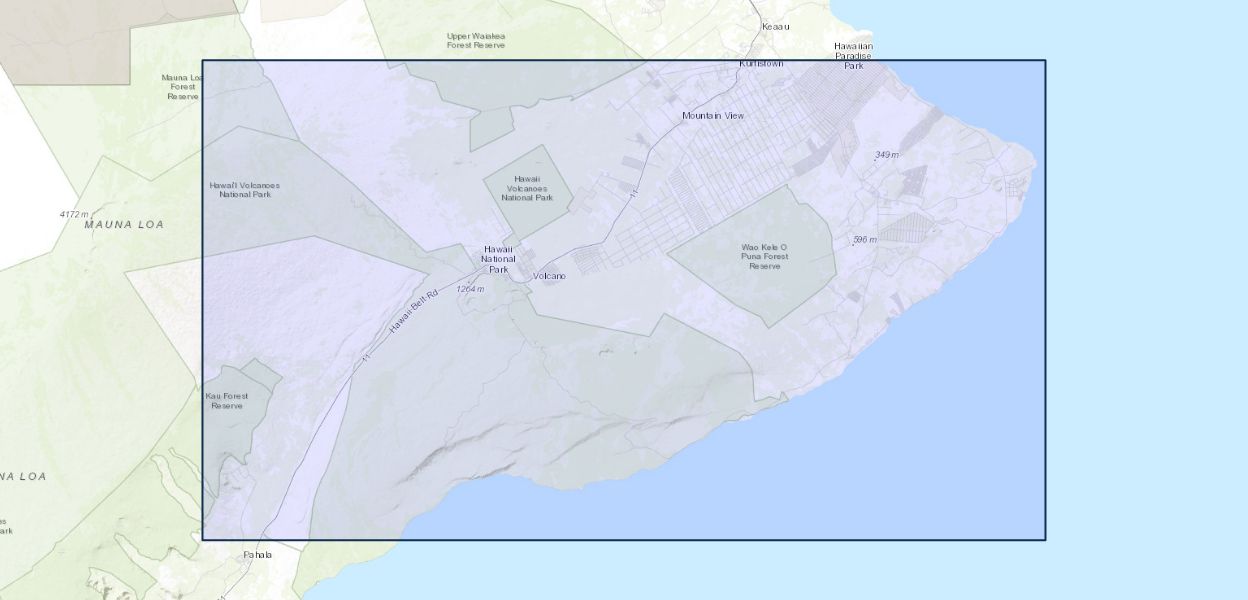Image resolution: width=1248 pixels, height=600 pixels.
Task: Select the 596 m elevation point
Action: 864,240
